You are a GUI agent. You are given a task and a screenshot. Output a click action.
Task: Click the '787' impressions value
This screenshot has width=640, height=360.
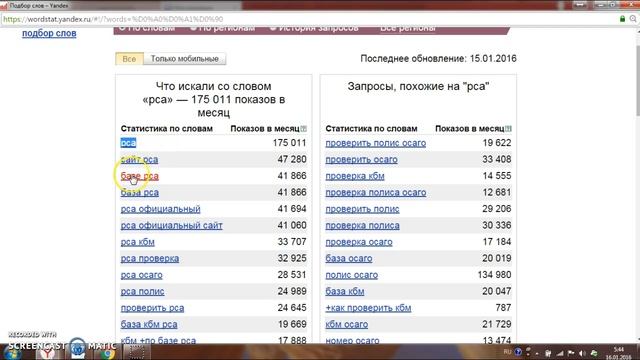pyautogui.click(x=503, y=308)
